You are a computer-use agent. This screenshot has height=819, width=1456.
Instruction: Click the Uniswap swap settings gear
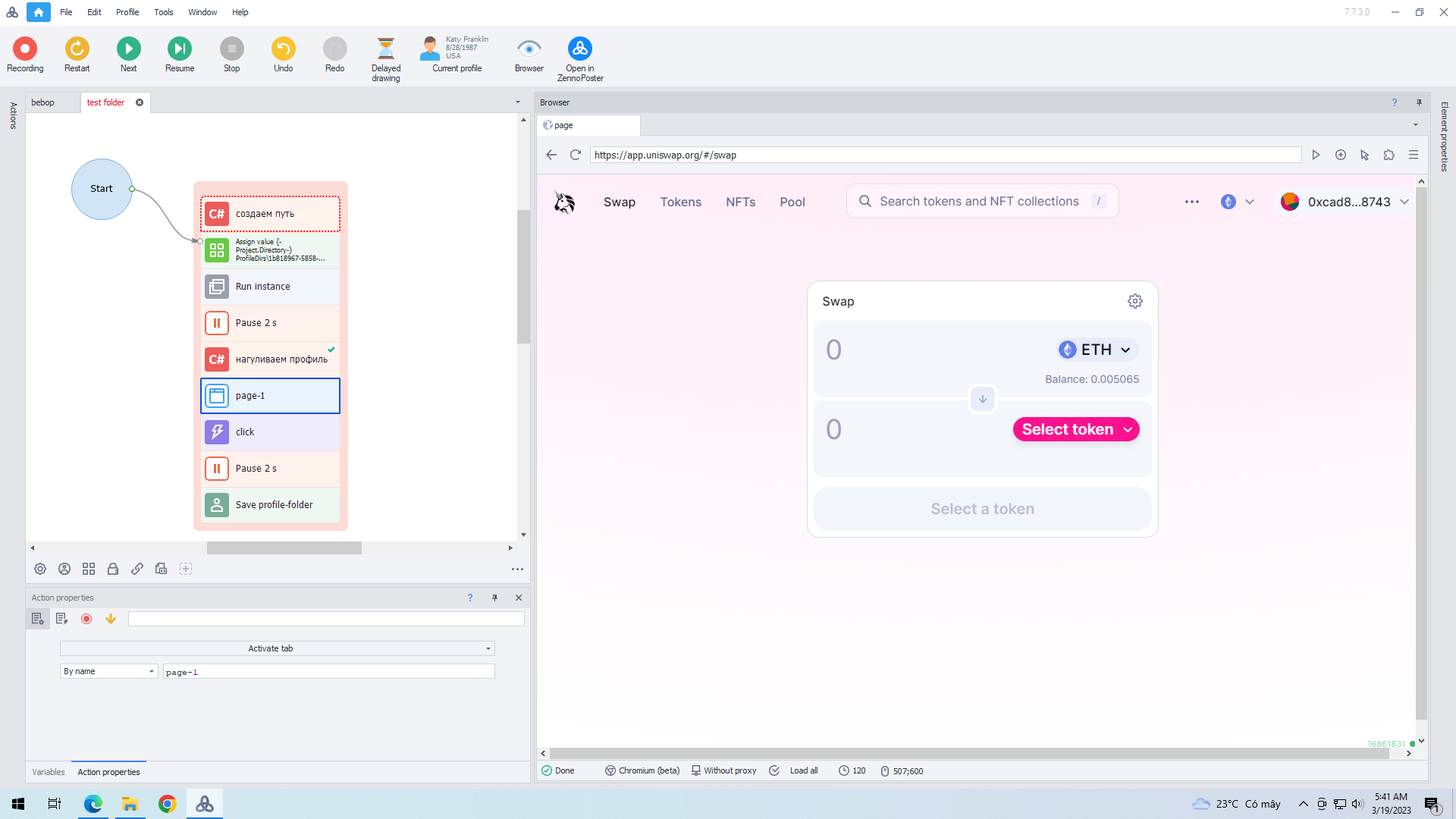[x=1134, y=301]
